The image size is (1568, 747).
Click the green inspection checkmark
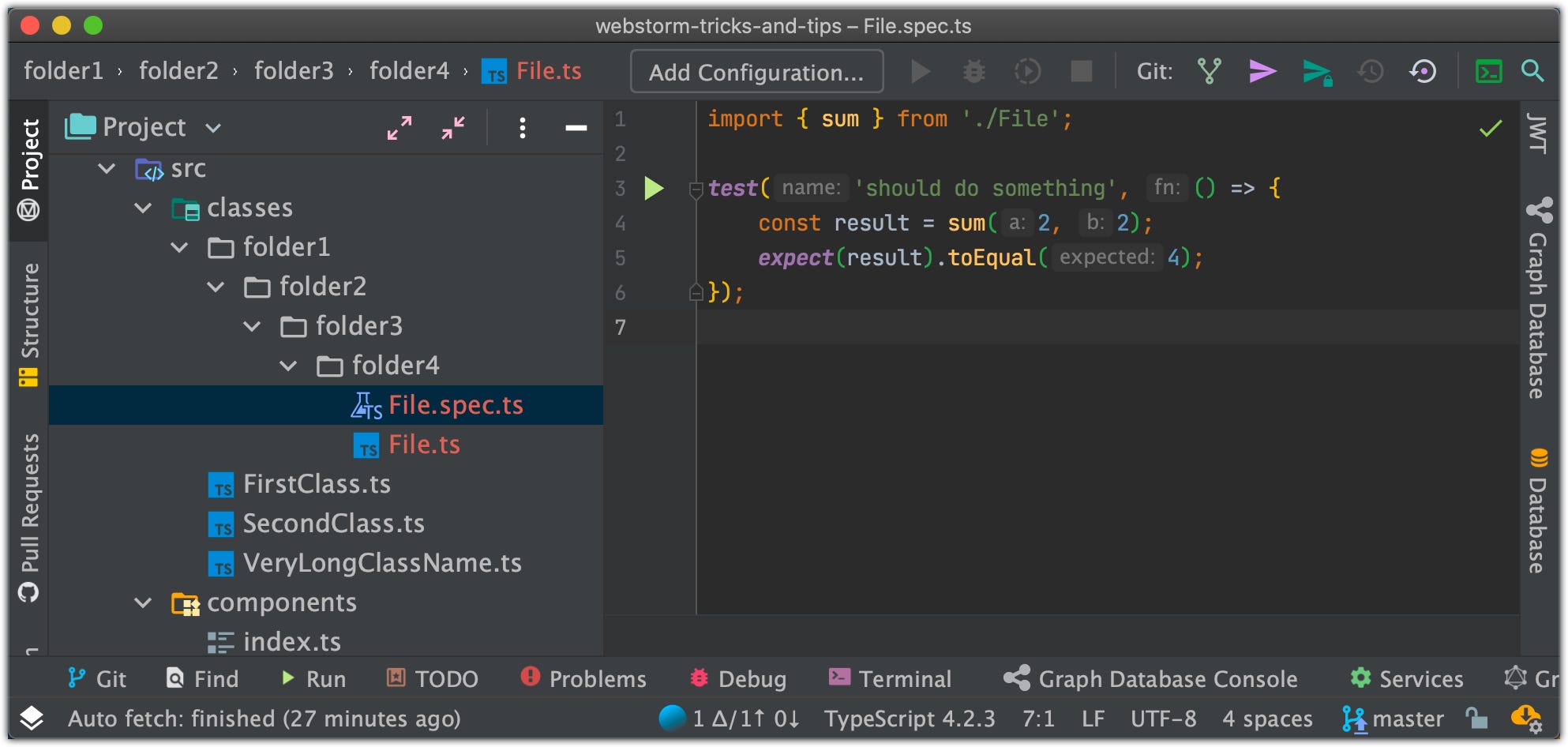[1491, 128]
